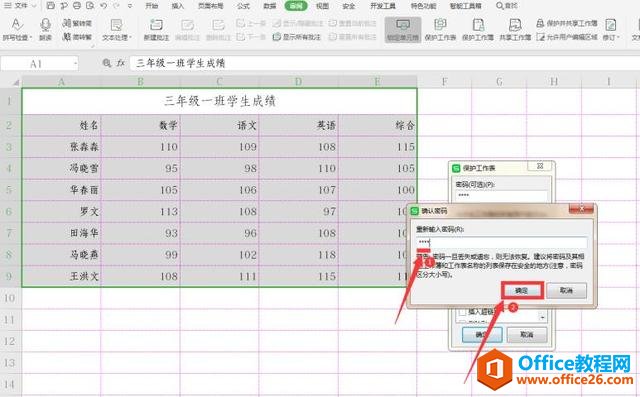The height and width of the screenshot is (397, 640).
Task: Click the cell containing 罗文
Action: [x=62, y=212]
